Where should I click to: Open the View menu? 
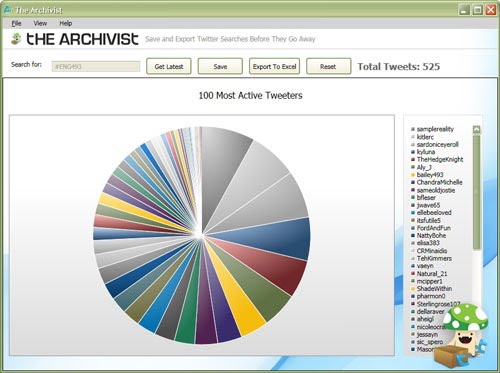pyautogui.click(x=40, y=23)
